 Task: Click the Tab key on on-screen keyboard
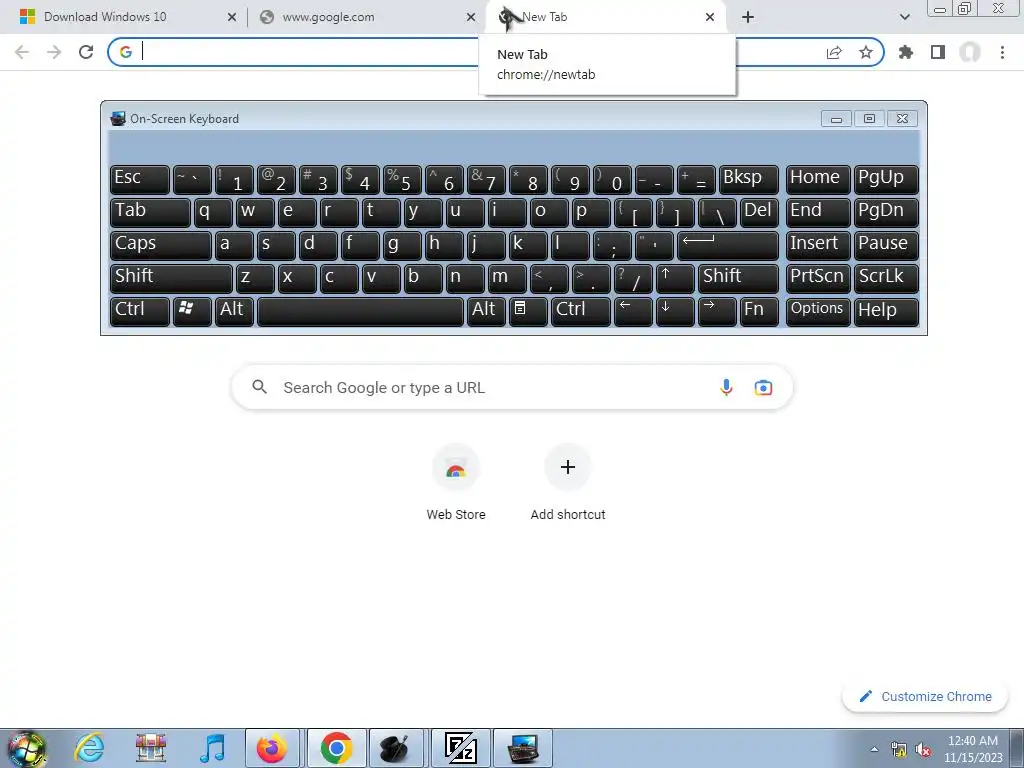pyautogui.click(x=150, y=212)
